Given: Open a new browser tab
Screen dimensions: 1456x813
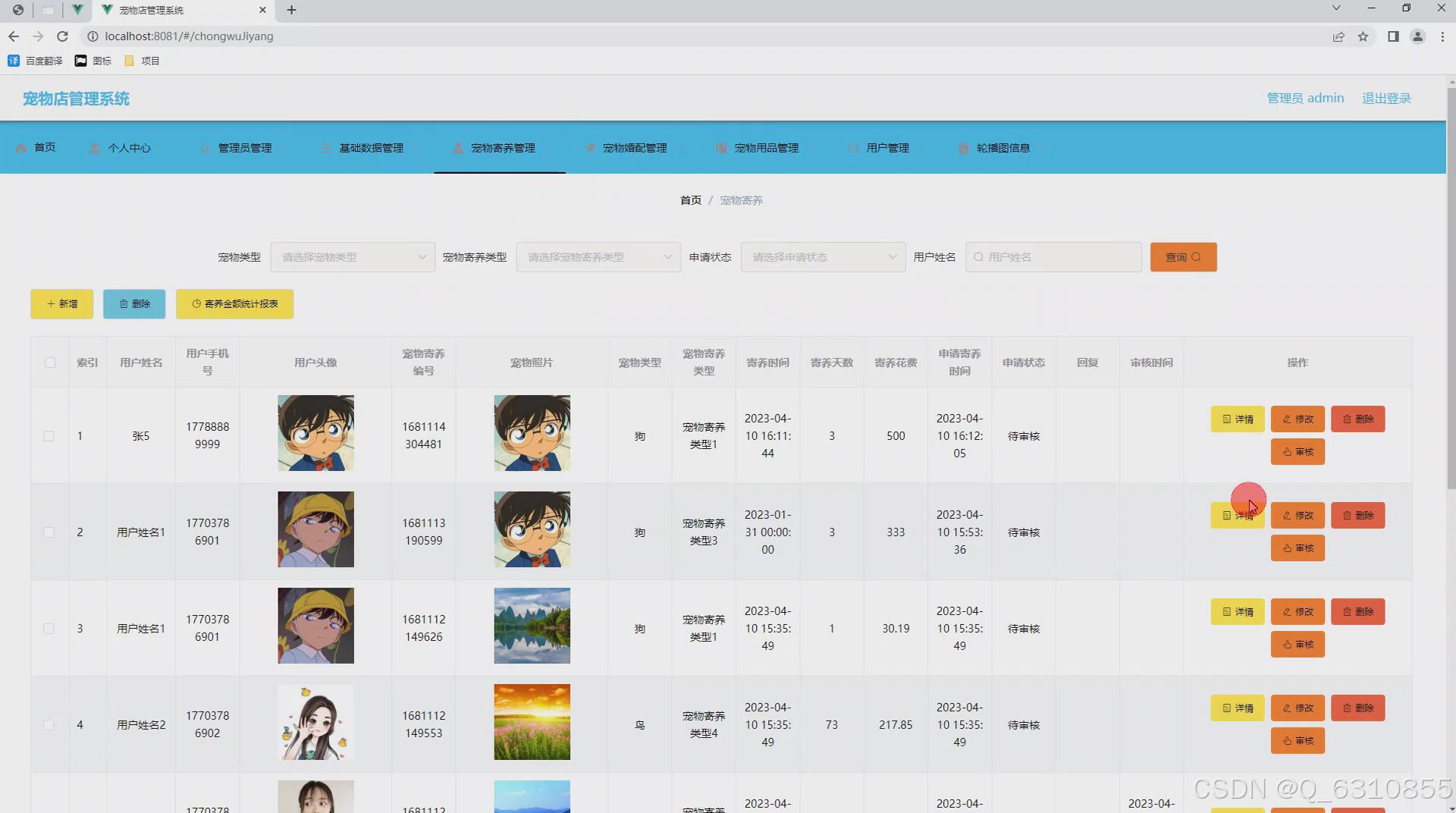Looking at the screenshot, I should pos(291,10).
